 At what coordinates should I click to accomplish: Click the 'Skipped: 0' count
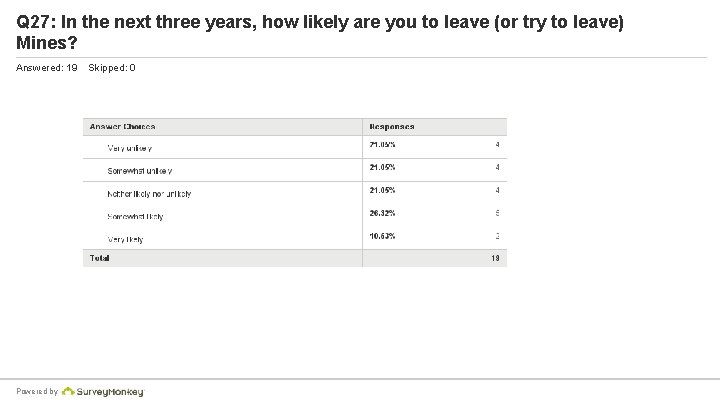(112, 68)
